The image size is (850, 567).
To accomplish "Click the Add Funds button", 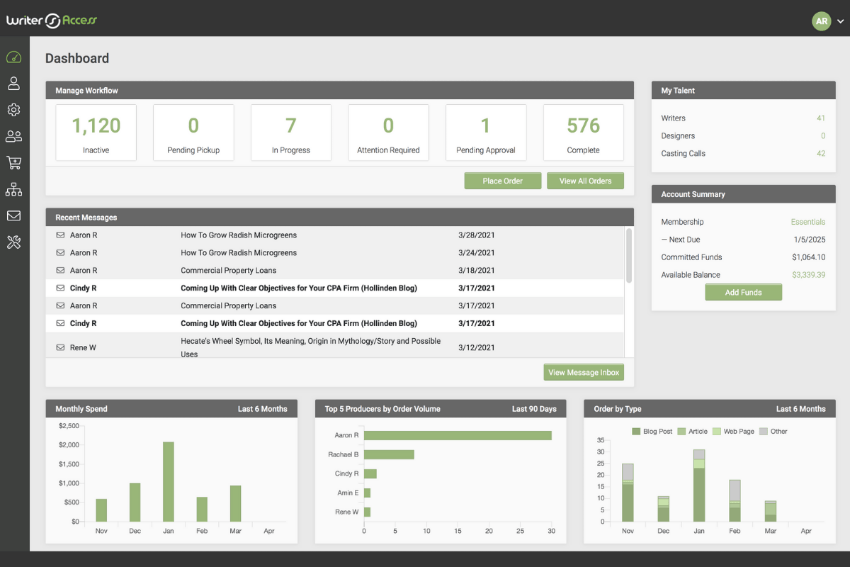I will (743, 292).
